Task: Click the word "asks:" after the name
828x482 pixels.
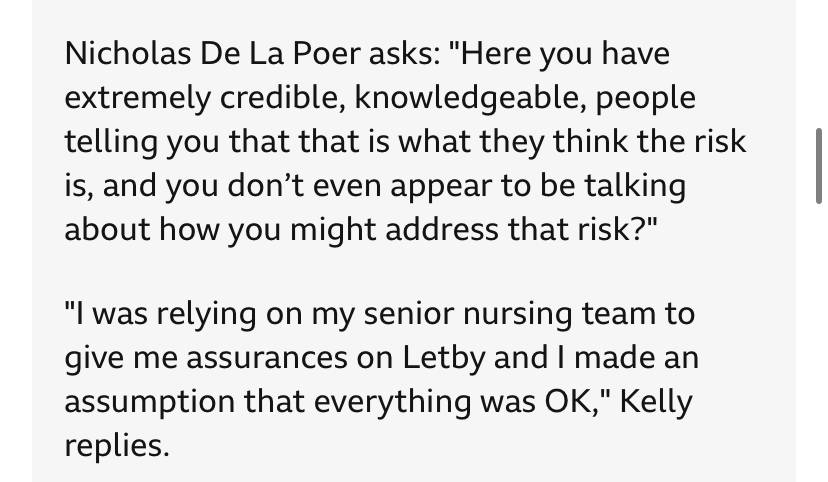Action: [x=404, y=54]
